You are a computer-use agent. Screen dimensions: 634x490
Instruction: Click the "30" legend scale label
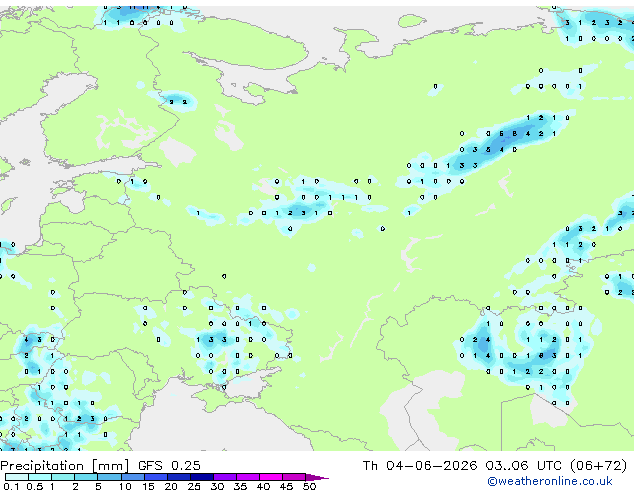(217, 486)
